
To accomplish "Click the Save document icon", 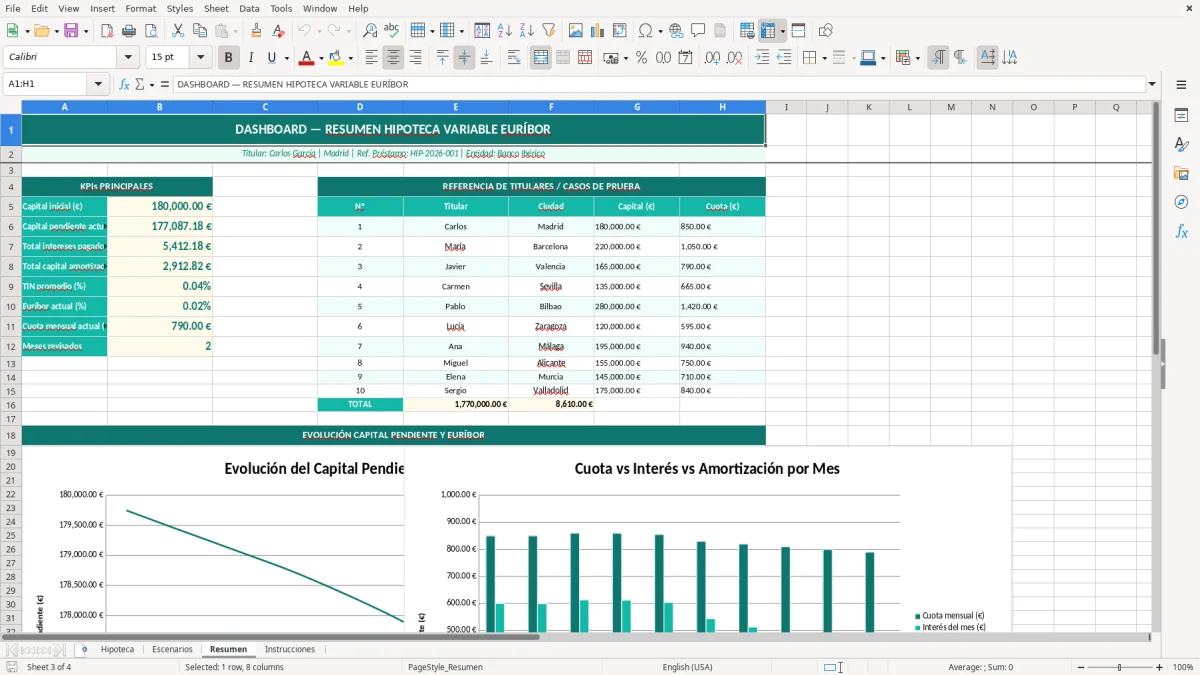I will tap(71, 31).
